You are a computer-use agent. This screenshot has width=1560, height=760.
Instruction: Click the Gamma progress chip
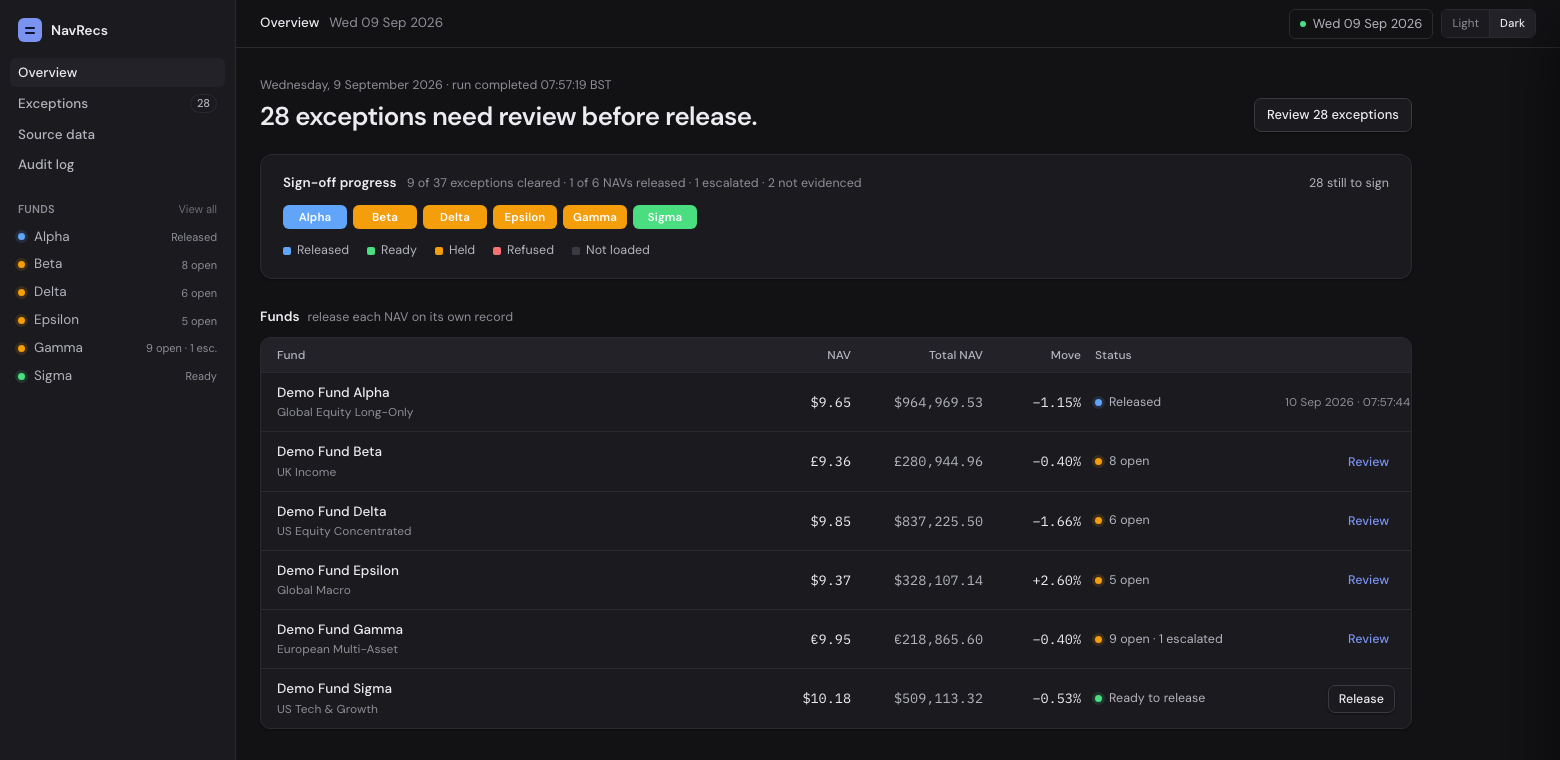click(595, 217)
